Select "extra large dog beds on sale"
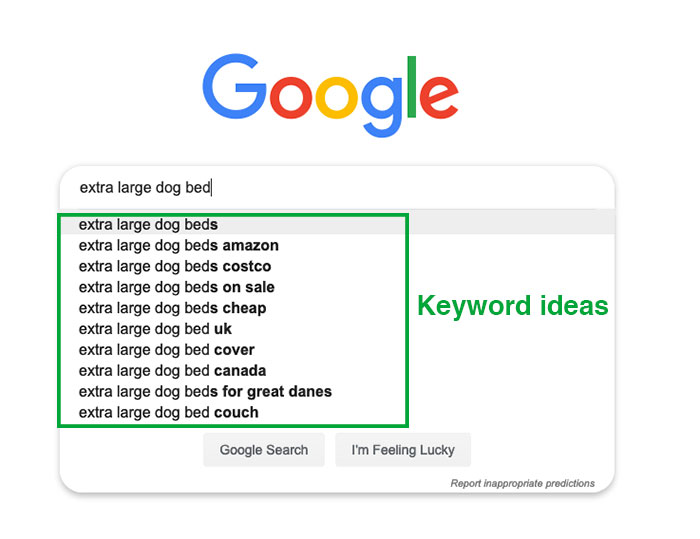Screen dimensions: 700x539 click(176, 288)
